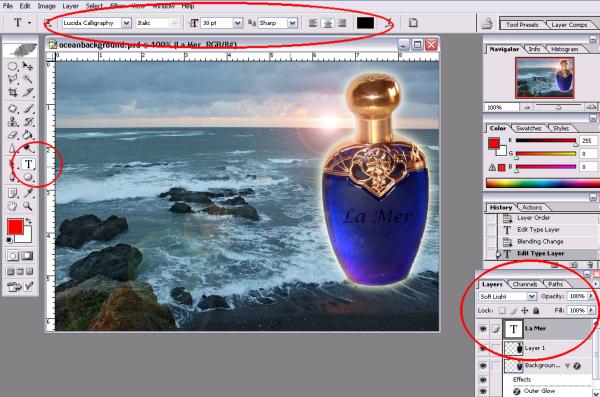Toggle lock transparent pixels checkbox
The height and width of the screenshot is (397, 600).
(x=502, y=310)
